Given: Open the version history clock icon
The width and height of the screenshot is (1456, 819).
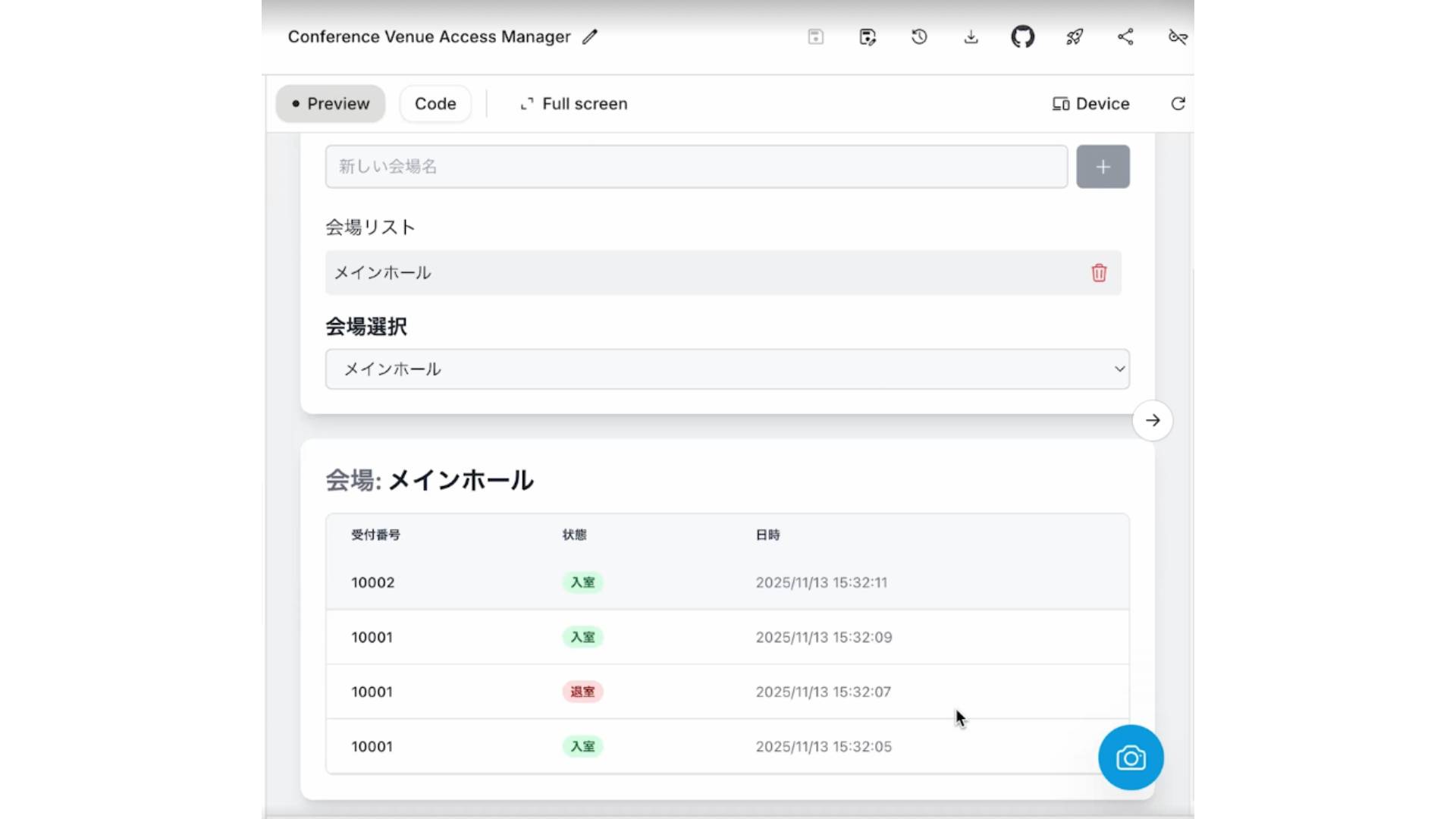Looking at the screenshot, I should click(x=919, y=36).
